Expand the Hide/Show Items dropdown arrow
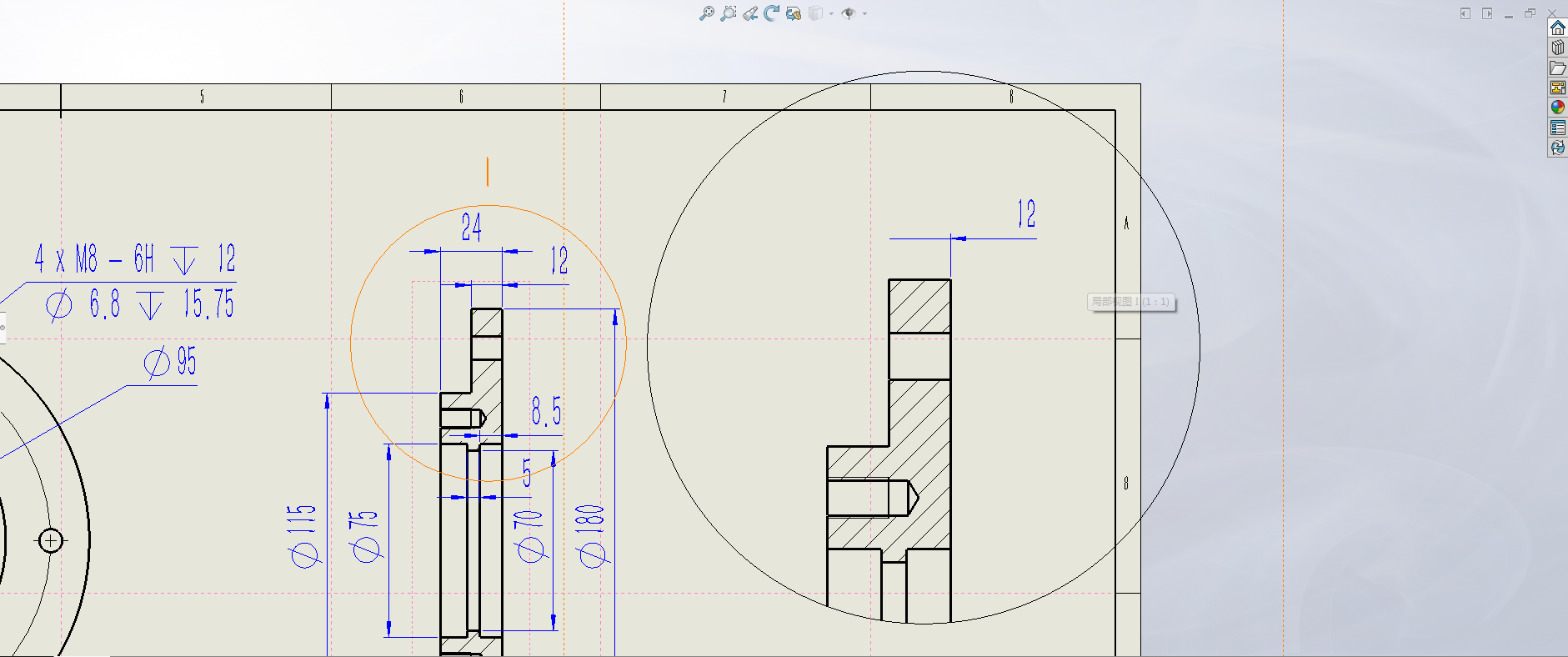The width and height of the screenshot is (1568, 657). click(x=864, y=14)
